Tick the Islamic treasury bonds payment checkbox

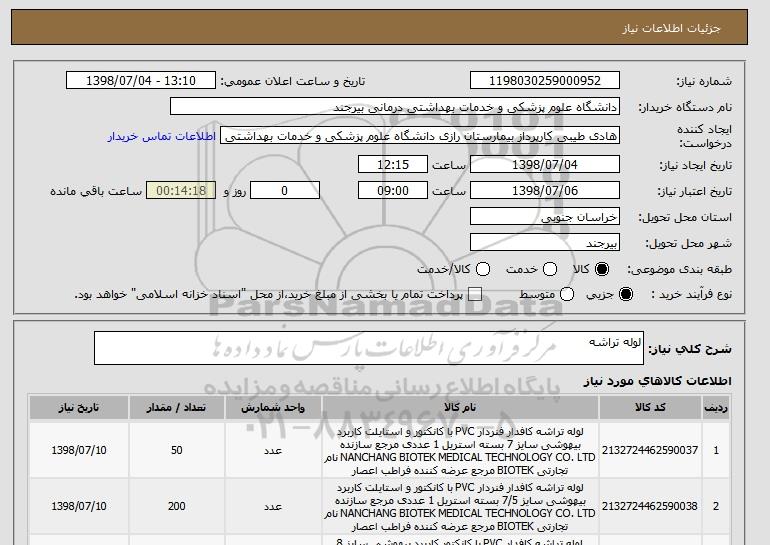(x=475, y=294)
